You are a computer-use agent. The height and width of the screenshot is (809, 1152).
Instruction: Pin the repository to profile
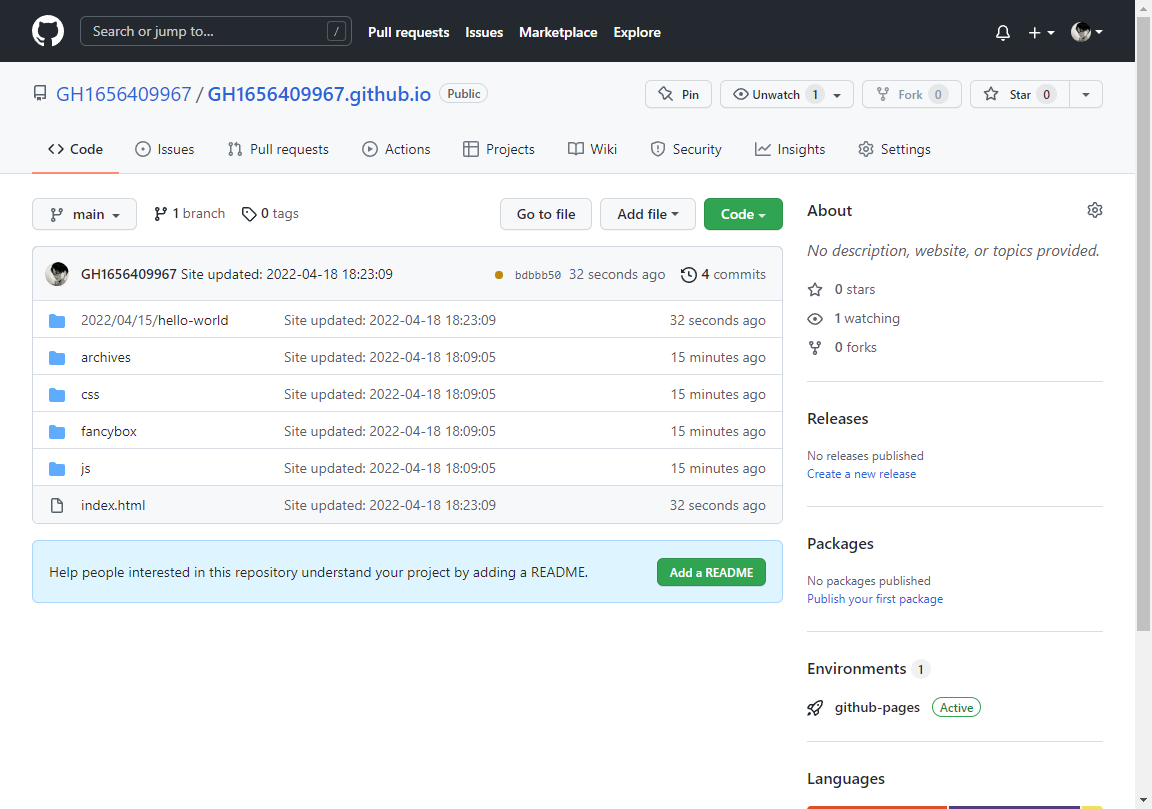[x=678, y=94]
